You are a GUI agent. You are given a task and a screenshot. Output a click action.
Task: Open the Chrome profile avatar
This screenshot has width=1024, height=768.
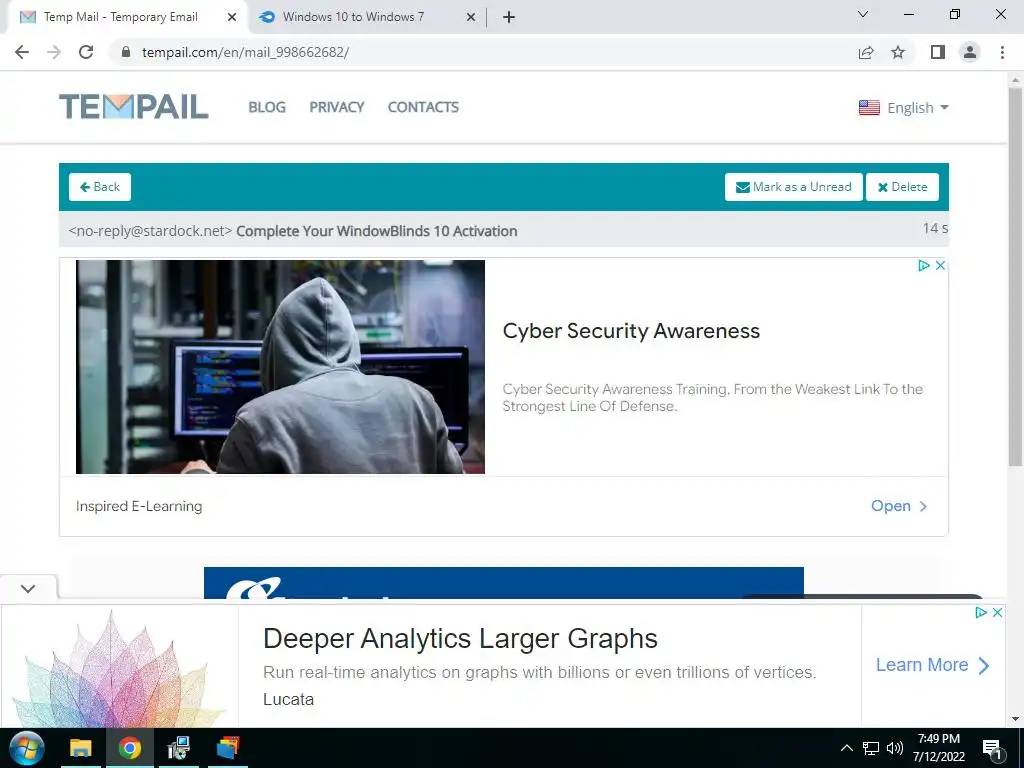(970, 52)
